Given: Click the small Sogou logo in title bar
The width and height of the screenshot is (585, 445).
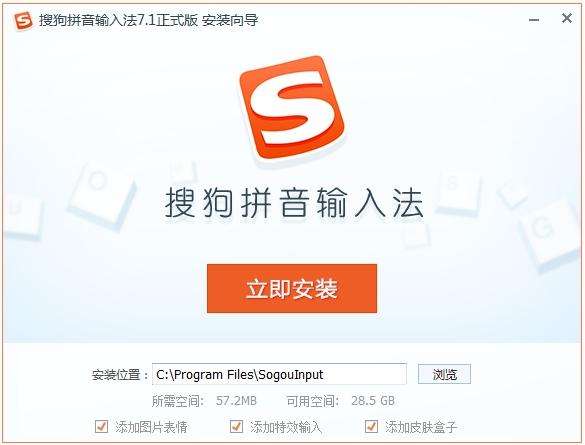Looking at the screenshot, I should click(23, 21).
